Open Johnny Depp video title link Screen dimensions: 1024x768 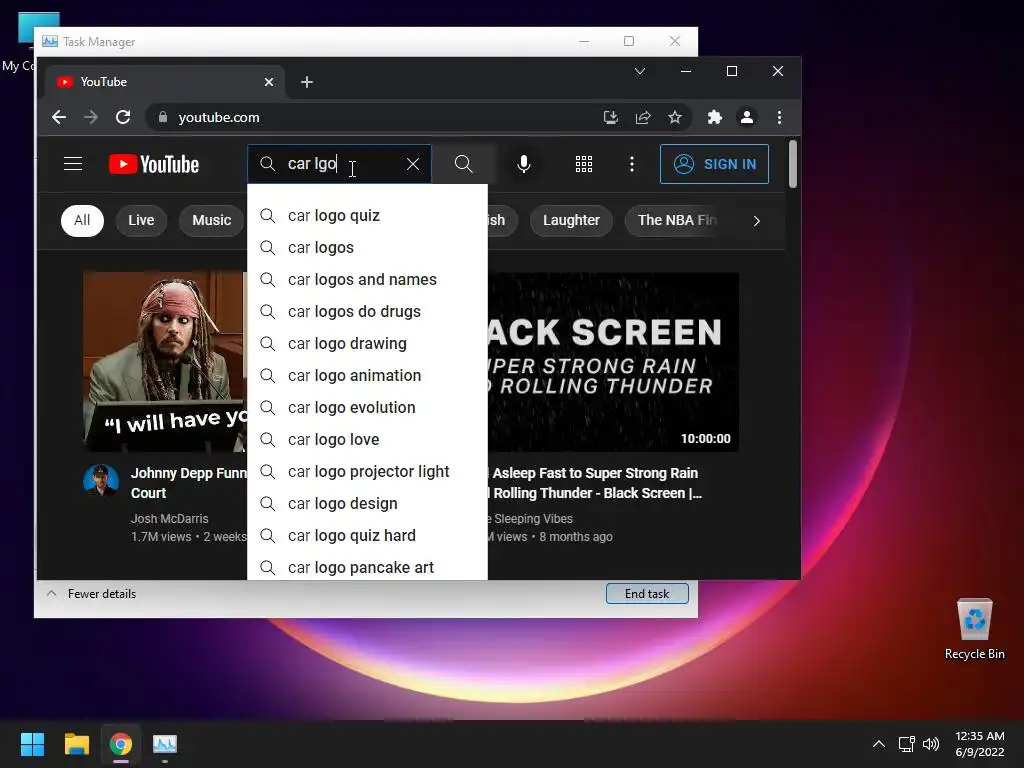point(189,483)
